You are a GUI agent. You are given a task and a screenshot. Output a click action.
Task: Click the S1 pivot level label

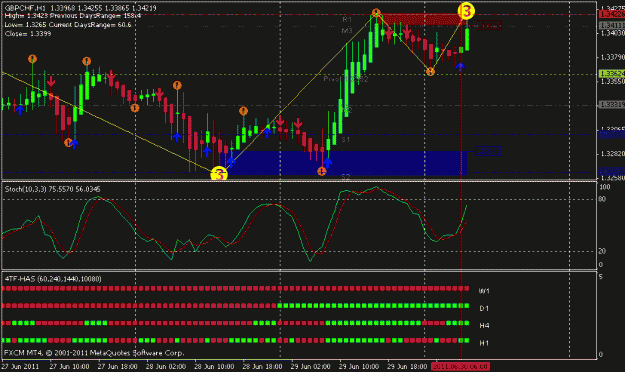[346, 140]
